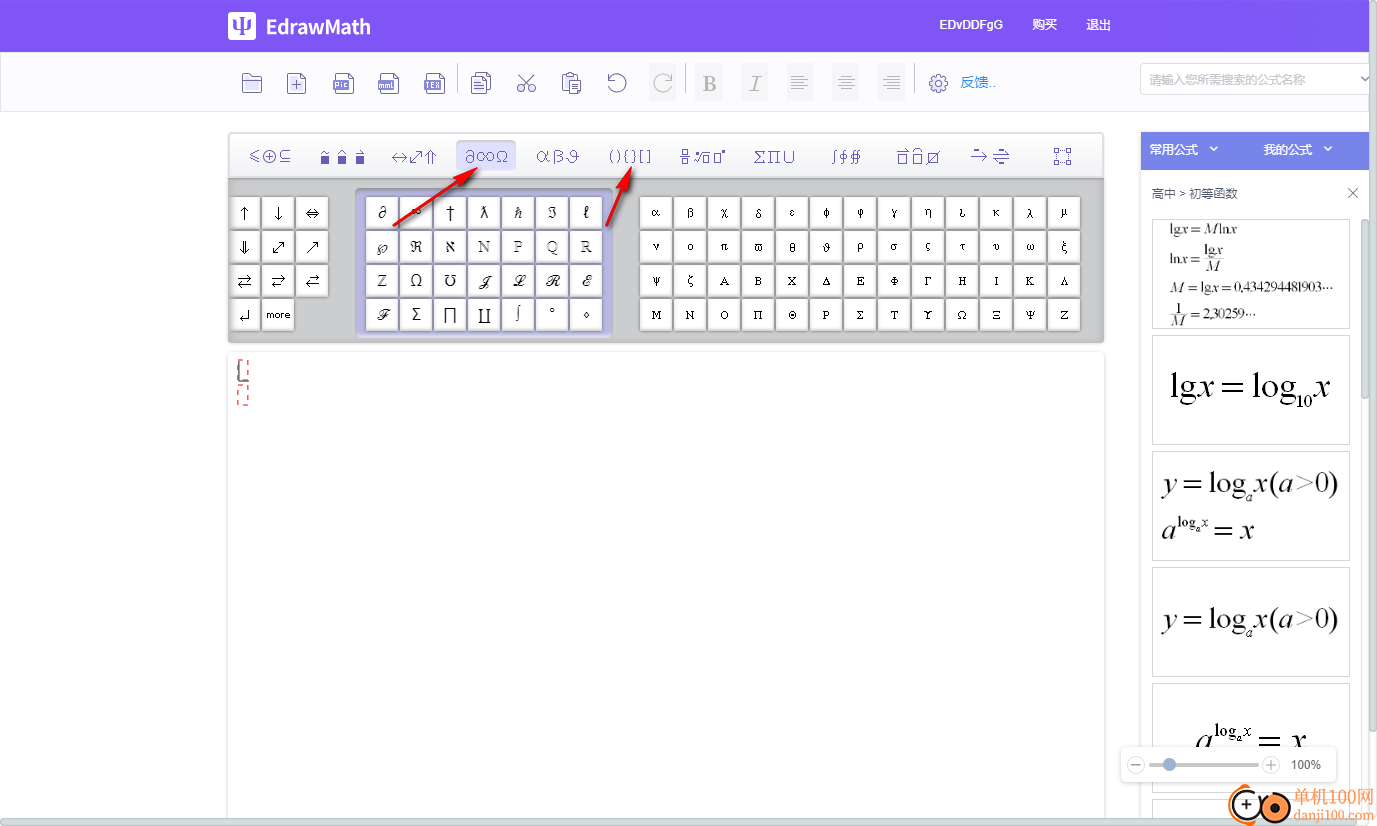
Task: Insert the aleph ℵ symbol
Action: coord(451,246)
